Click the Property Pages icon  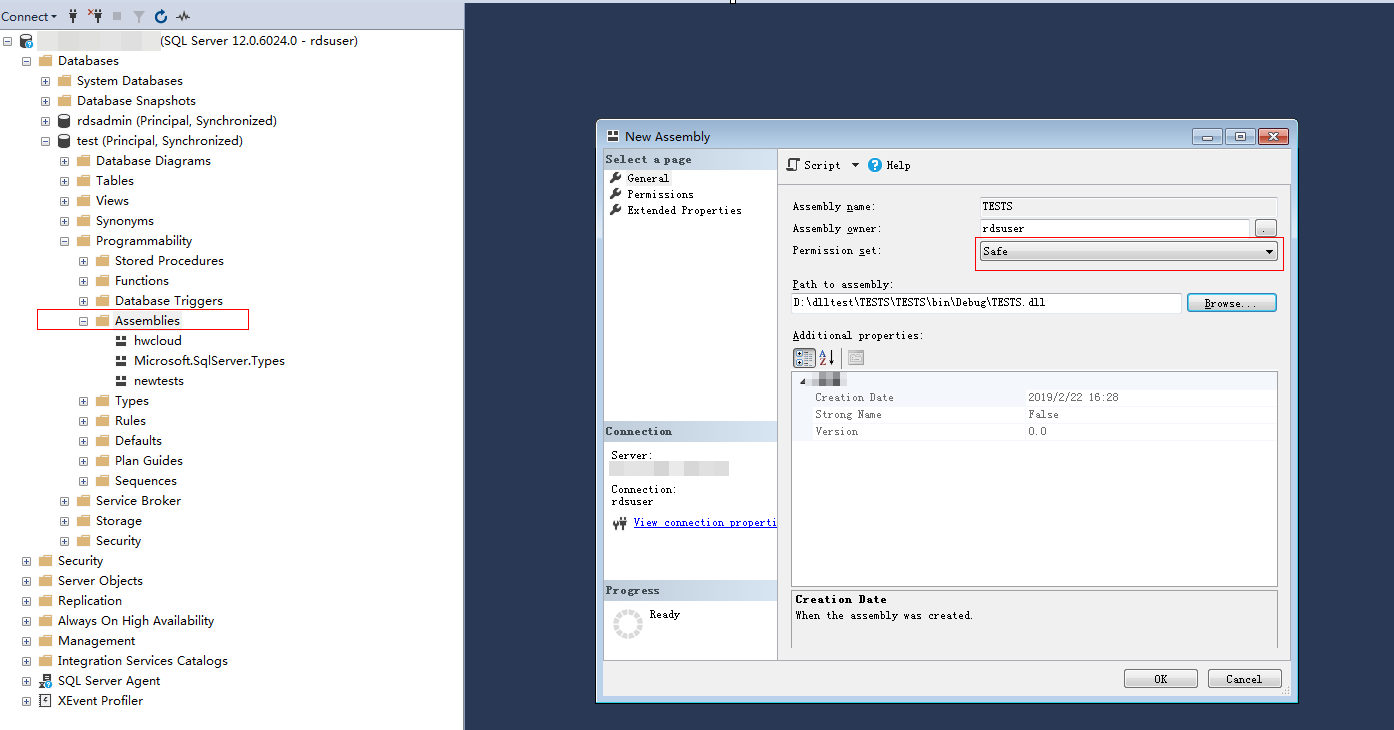[x=856, y=357]
